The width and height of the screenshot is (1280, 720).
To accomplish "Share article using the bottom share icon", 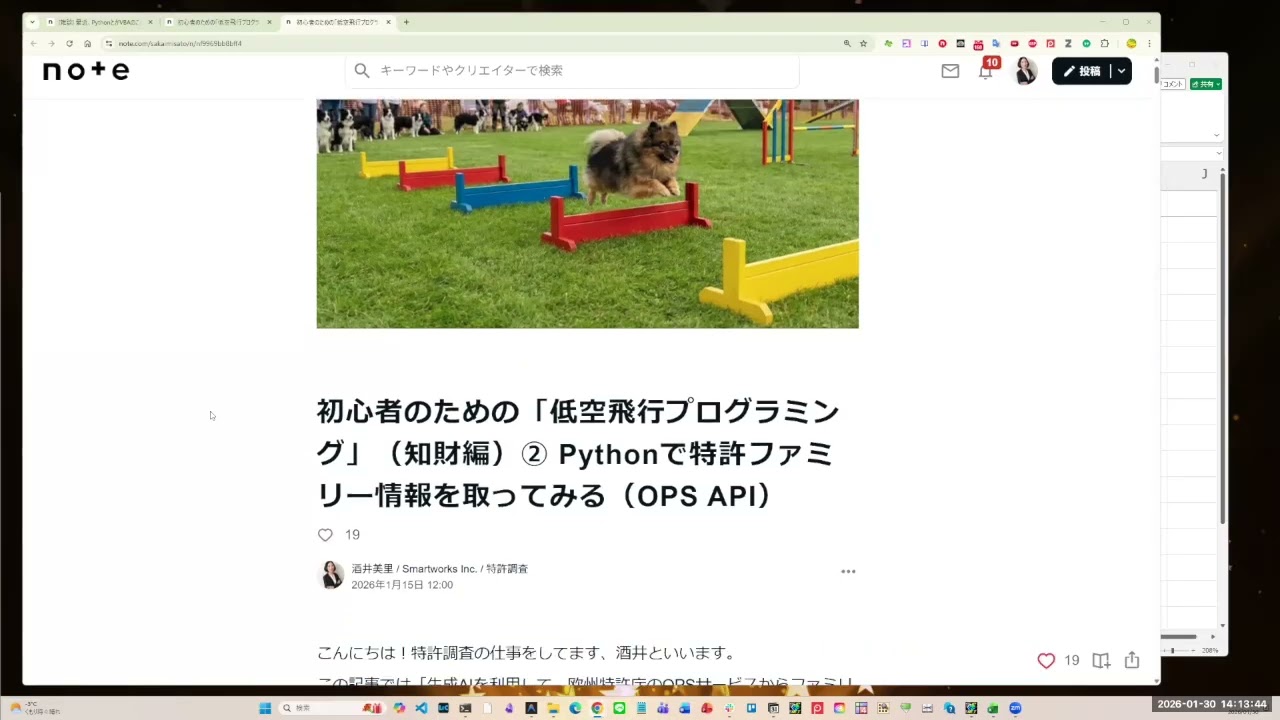I will pos(1132,660).
